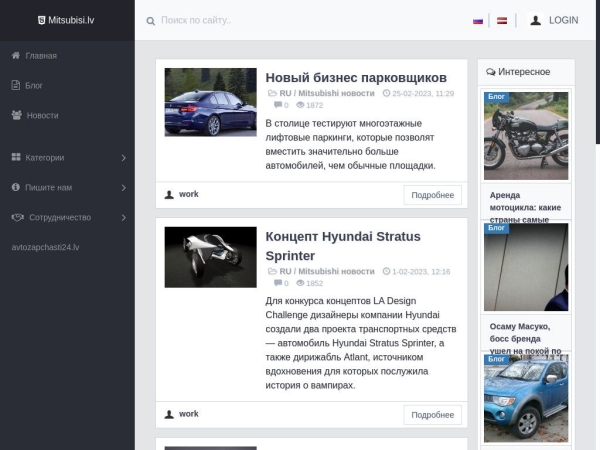Click the user avatar icon beside LOGIN
The height and width of the screenshot is (450, 600).
pos(536,20)
